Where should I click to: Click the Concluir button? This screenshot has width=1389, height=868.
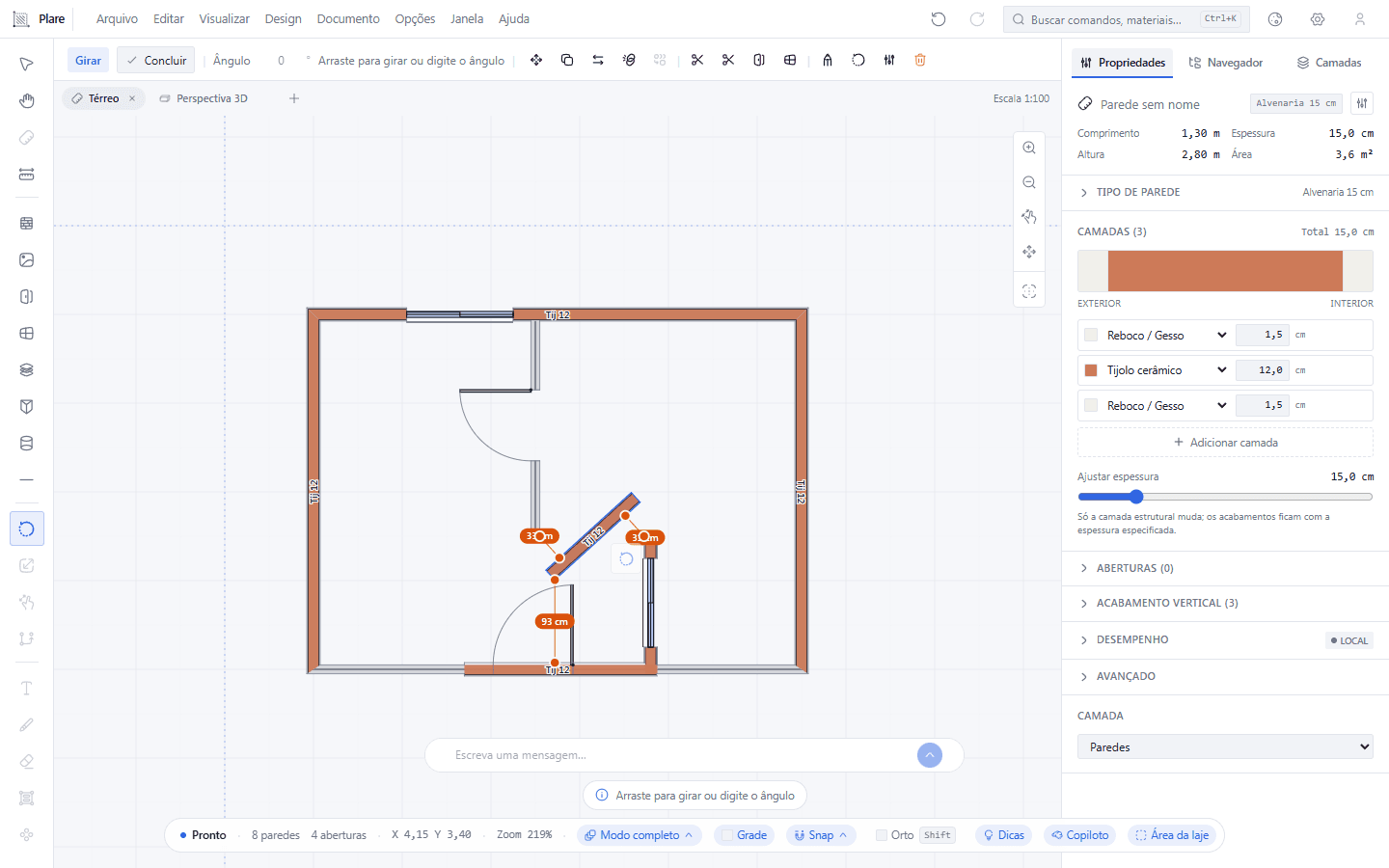156,60
